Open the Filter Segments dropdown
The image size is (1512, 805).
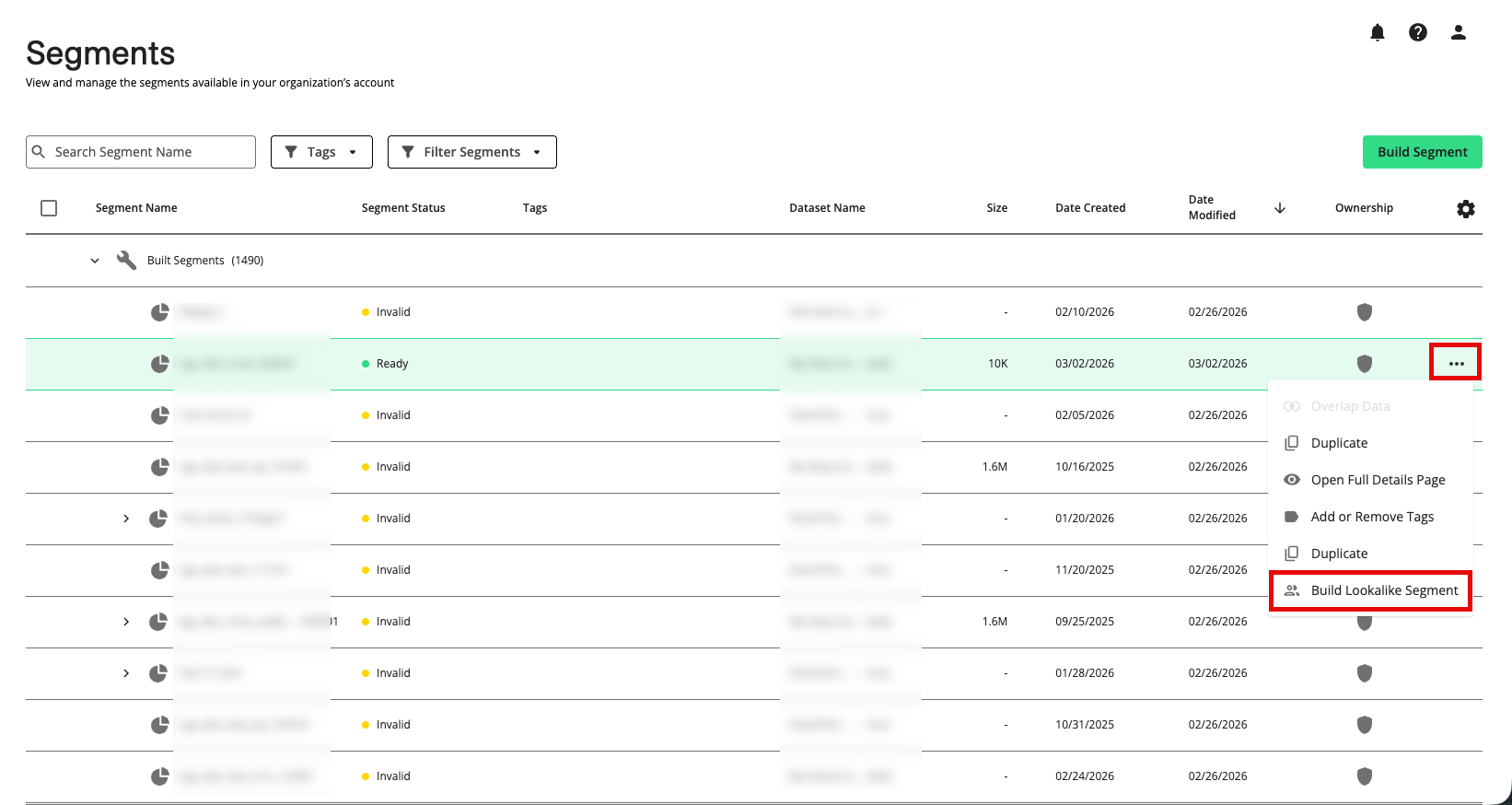[x=471, y=152]
